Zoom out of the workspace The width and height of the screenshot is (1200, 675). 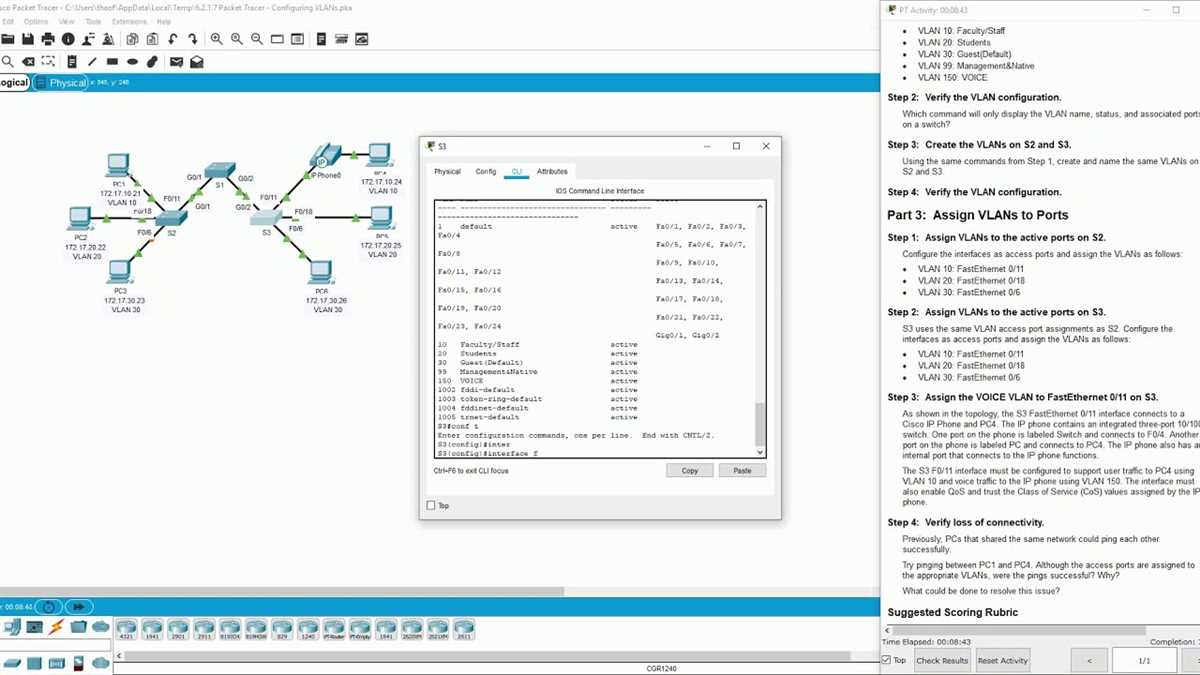tap(257, 39)
